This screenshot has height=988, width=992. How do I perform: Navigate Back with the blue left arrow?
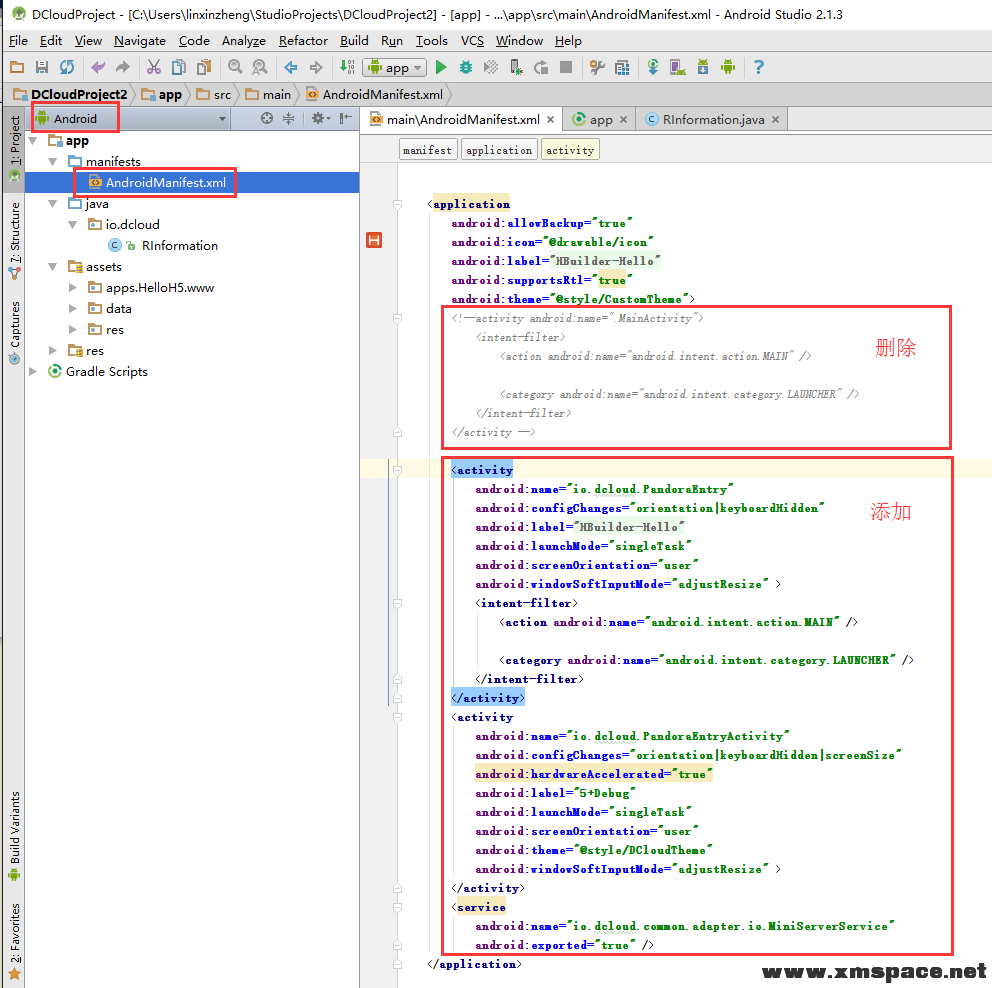[291, 67]
